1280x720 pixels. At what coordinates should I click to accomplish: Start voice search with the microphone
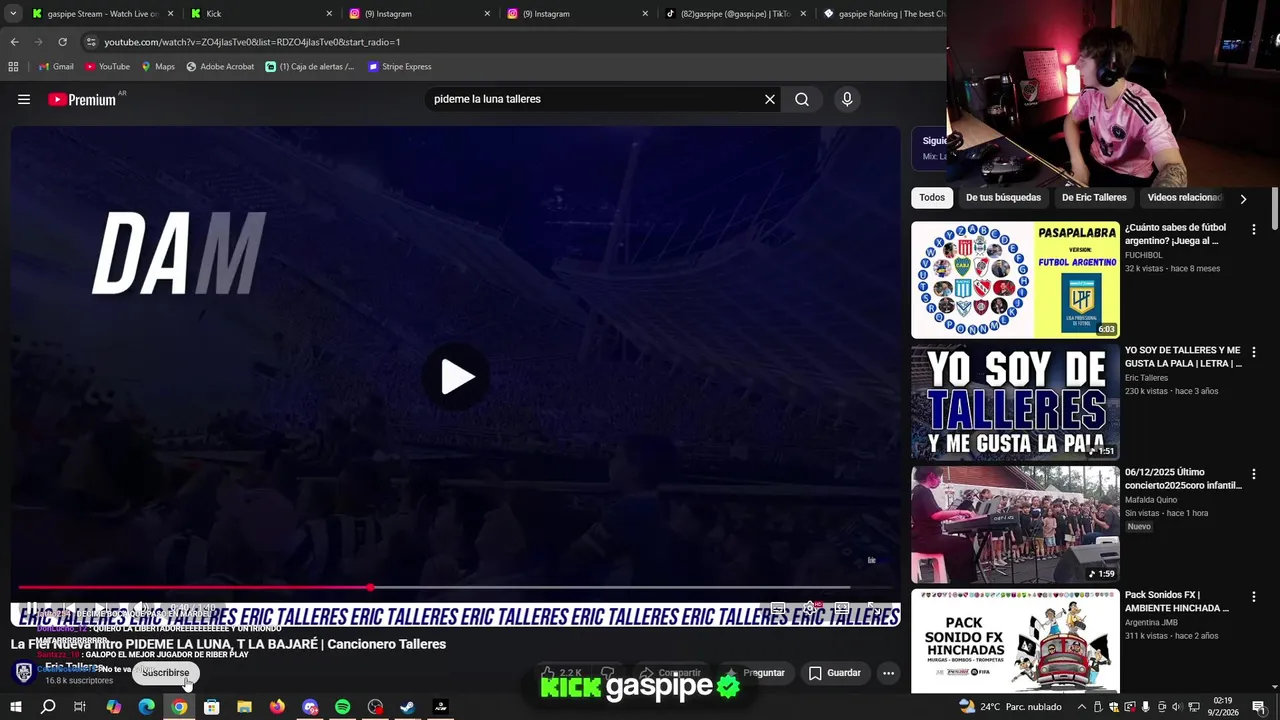point(847,99)
